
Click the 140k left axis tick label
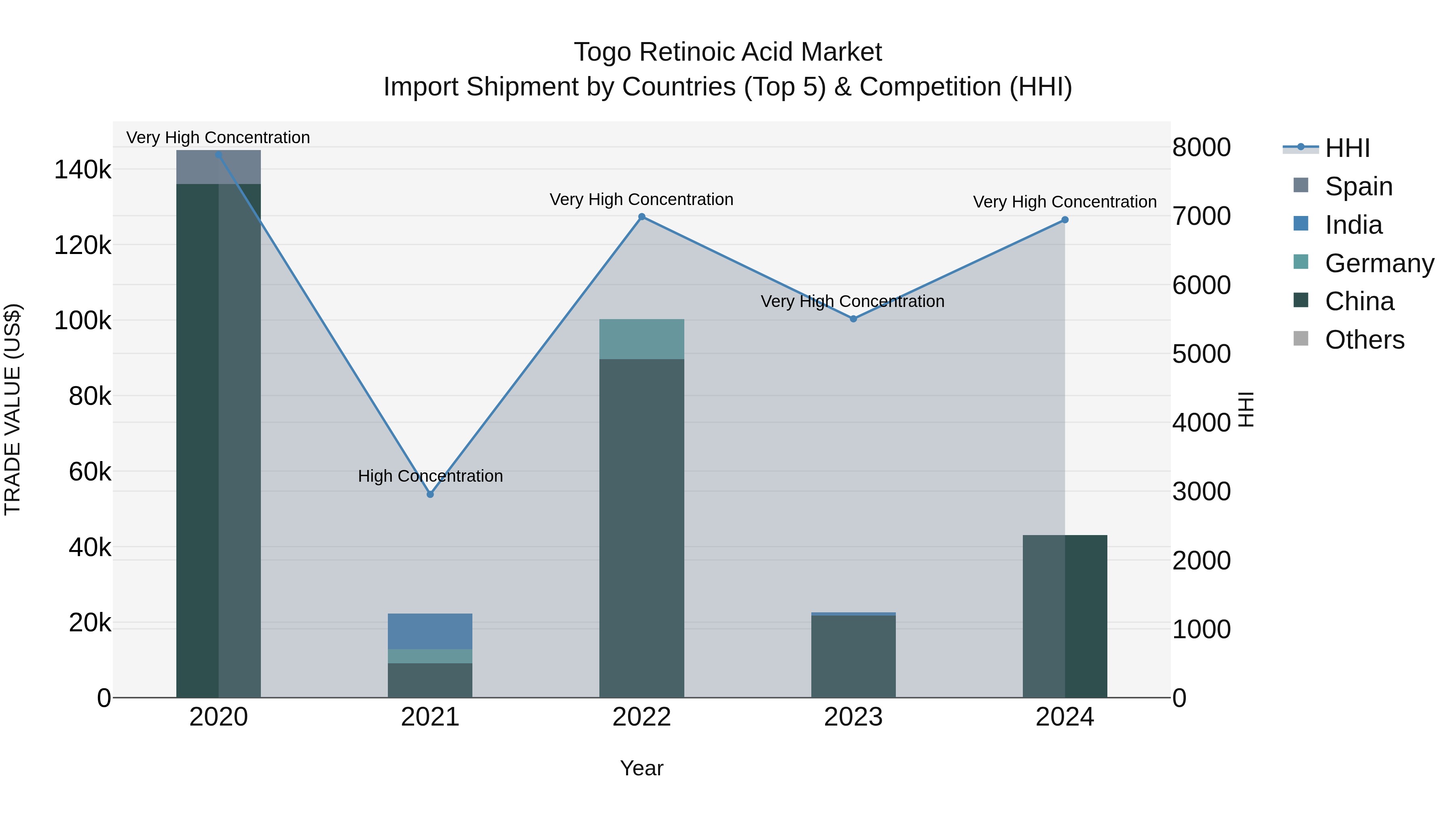83,169
